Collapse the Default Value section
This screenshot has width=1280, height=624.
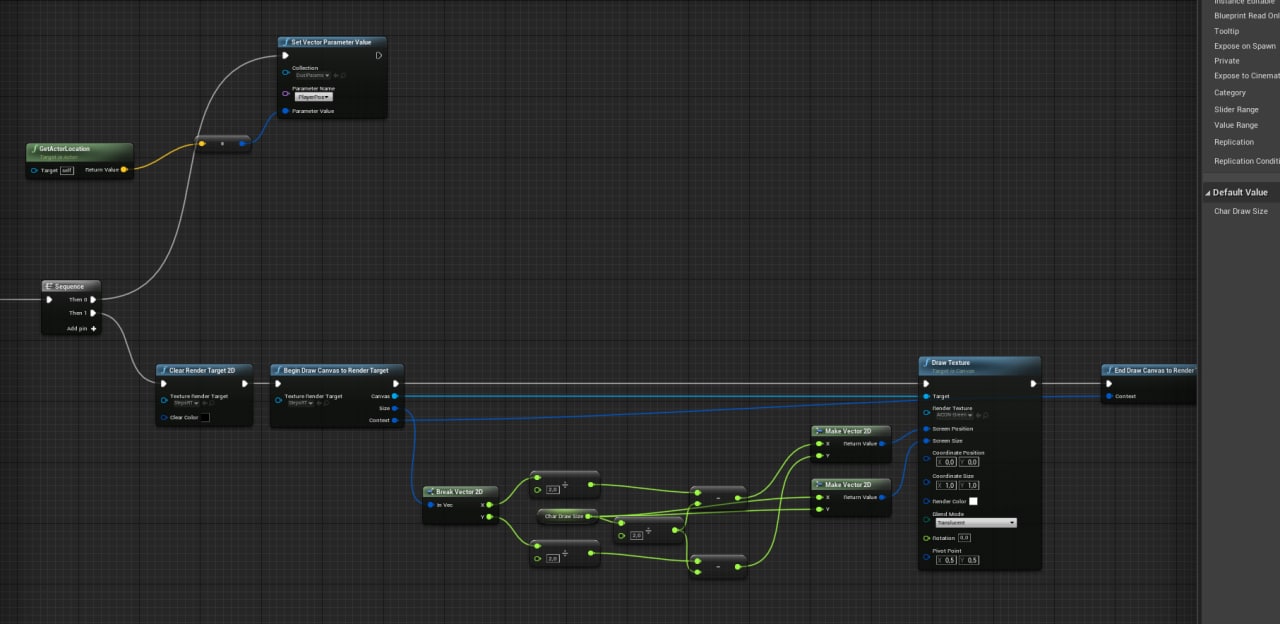(1207, 192)
